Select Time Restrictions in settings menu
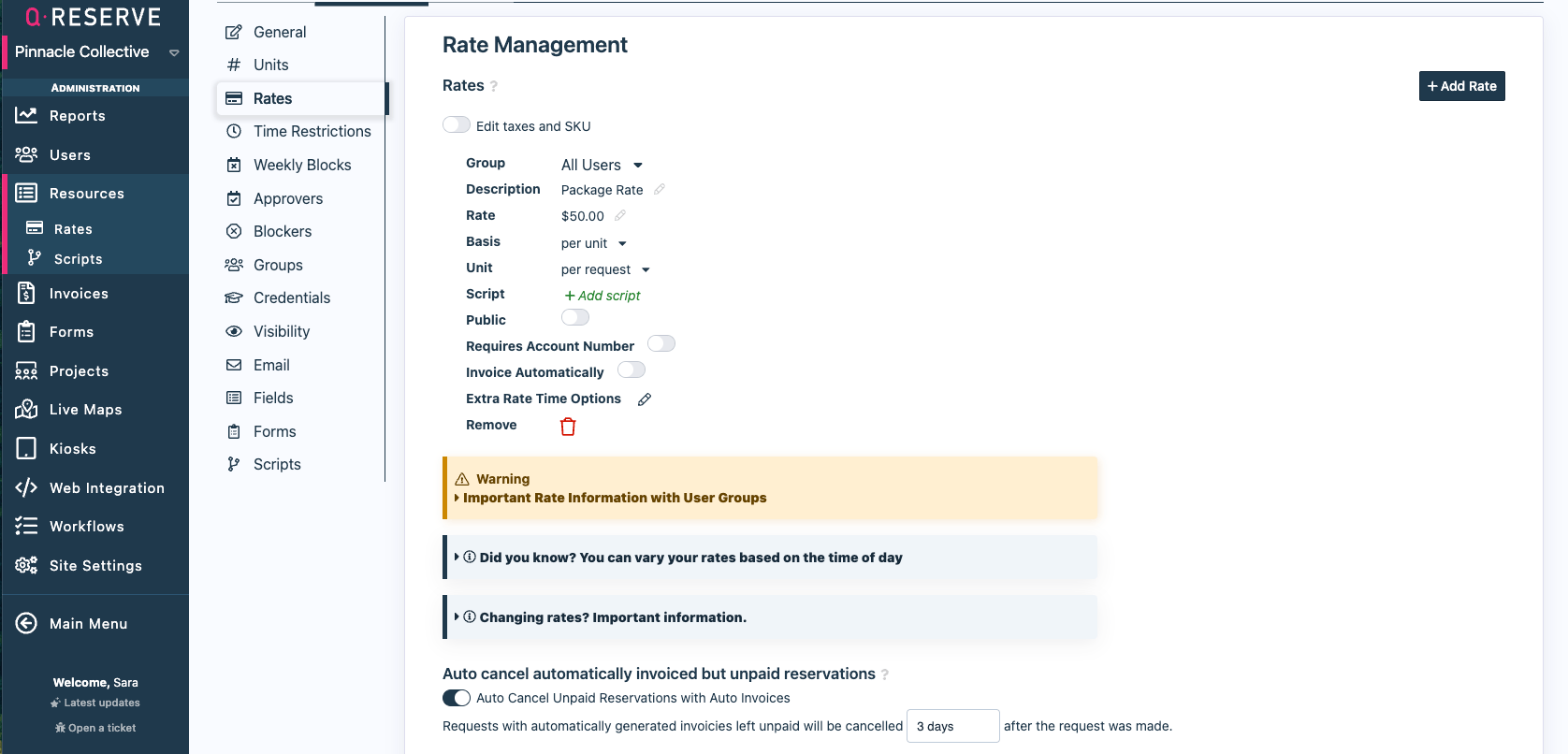 pyautogui.click(x=312, y=132)
